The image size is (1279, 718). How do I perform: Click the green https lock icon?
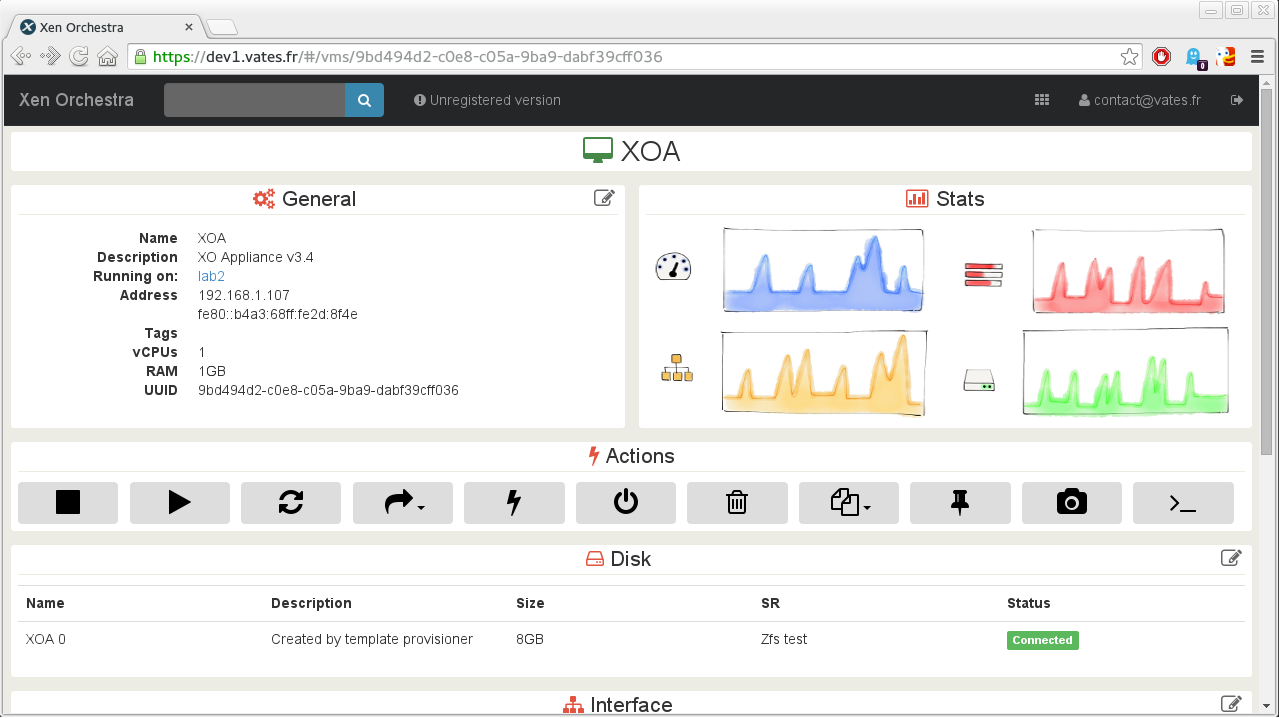pyautogui.click(x=141, y=57)
